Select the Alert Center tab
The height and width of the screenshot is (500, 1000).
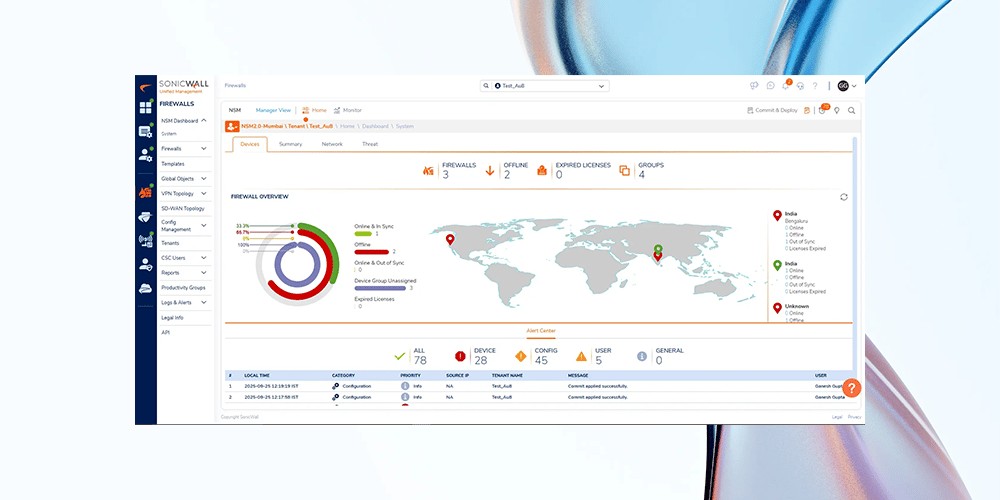point(540,330)
